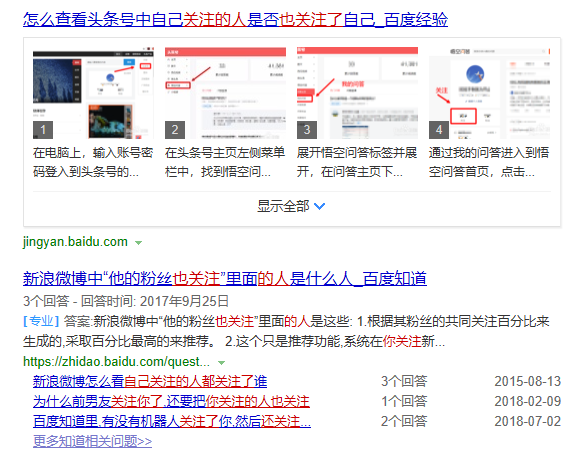This screenshot has height=453, width=579.
Task: Click 2个回答 beside 百度知道里 row
Action: pyautogui.click(x=404, y=421)
